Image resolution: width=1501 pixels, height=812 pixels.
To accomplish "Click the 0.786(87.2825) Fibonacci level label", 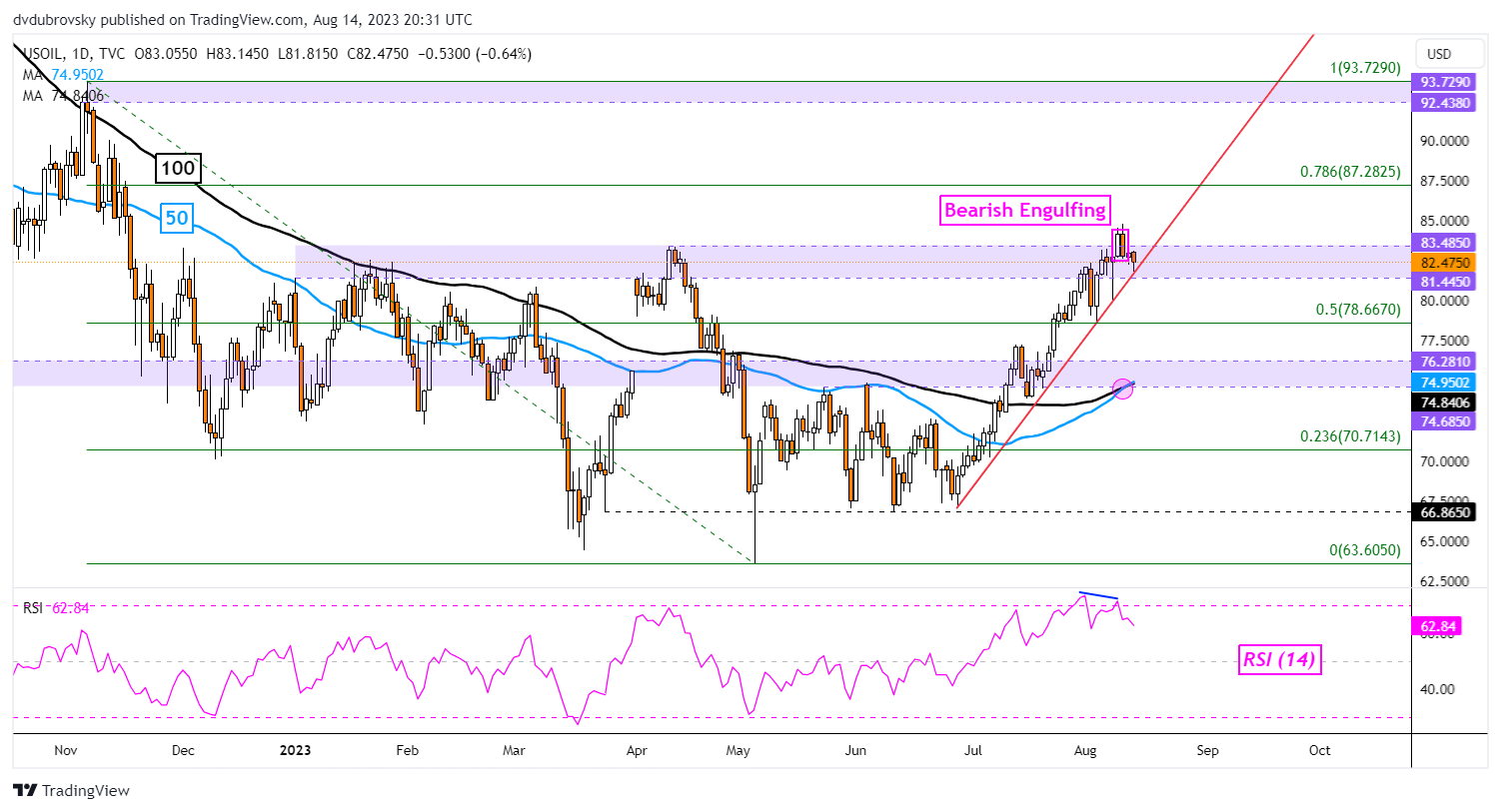I will tap(1350, 172).
